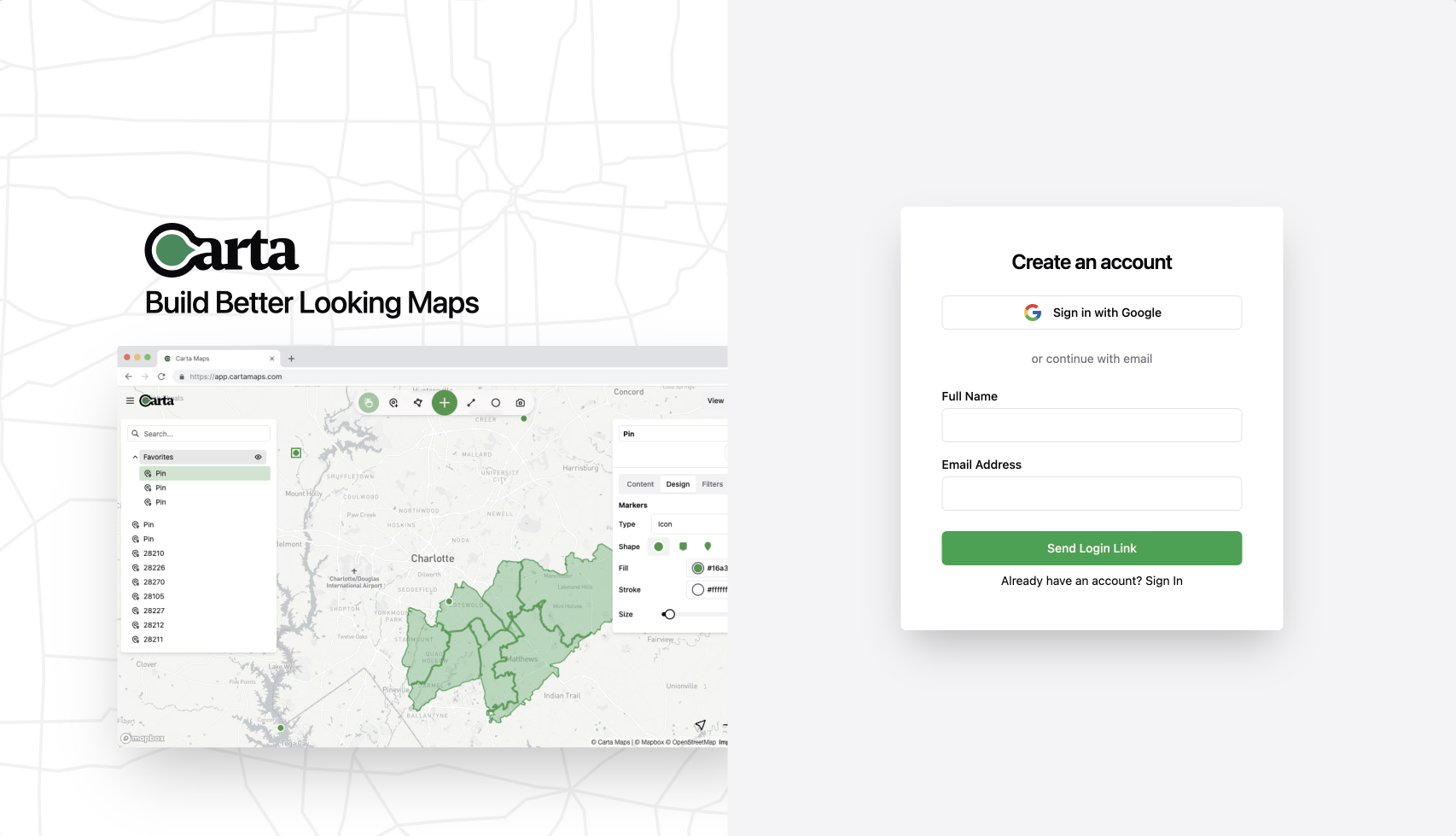
Task: Choose the square marker shape
Action: pyautogui.click(x=683, y=547)
